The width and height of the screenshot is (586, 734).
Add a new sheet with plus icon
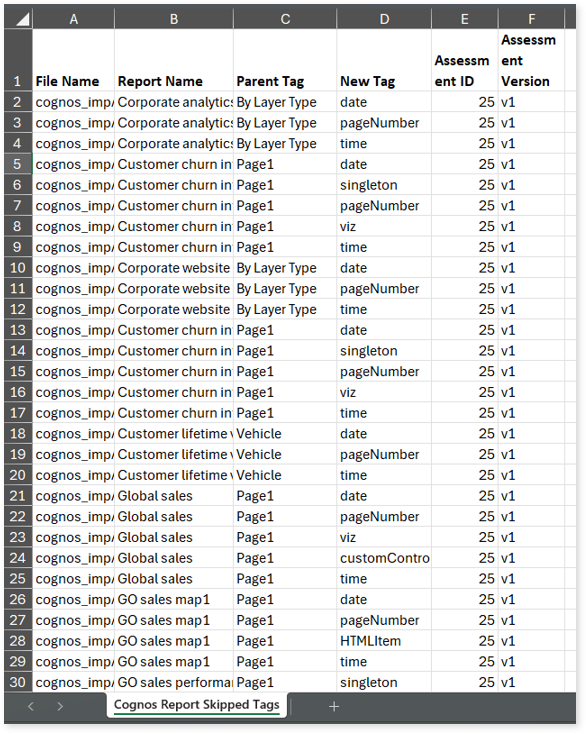(x=334, y=706)
